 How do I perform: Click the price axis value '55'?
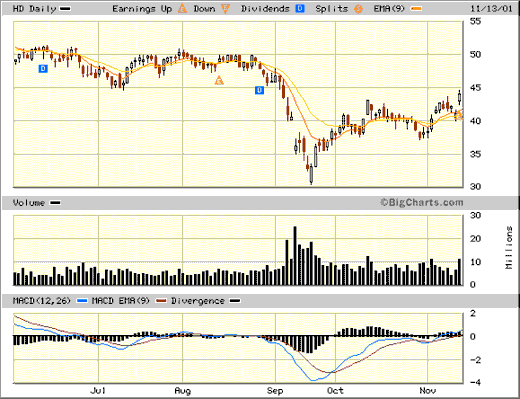[475, 21]
